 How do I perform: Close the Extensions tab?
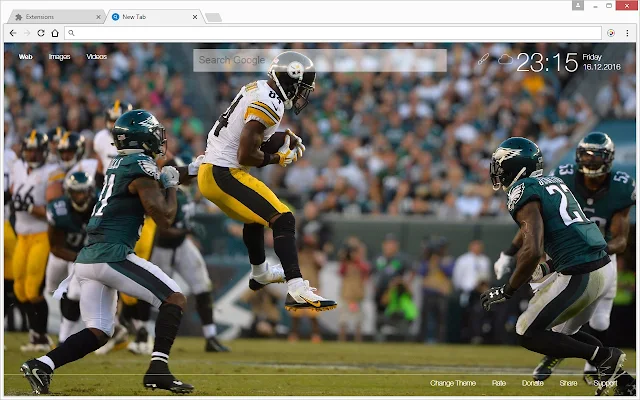(x=98, y=17)
